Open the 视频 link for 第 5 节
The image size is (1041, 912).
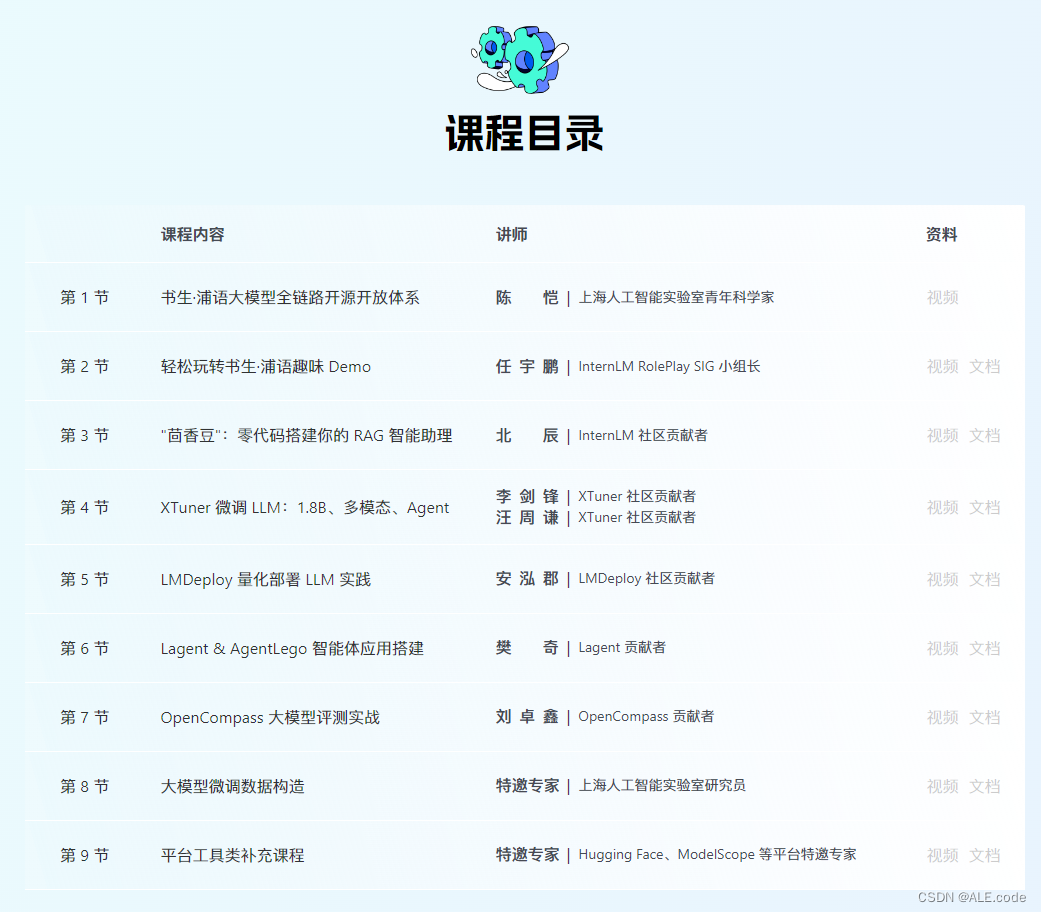coord(942,579)
